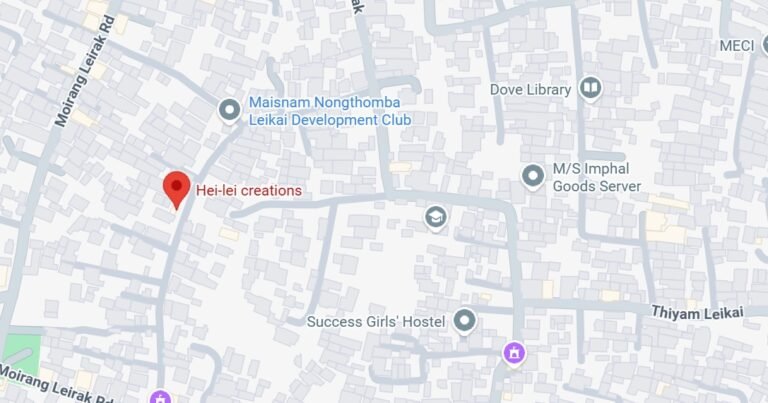This screenshot has height=403, width=768.
Task: Select the marker icon next to MECI
Action: tap(765, 45)
